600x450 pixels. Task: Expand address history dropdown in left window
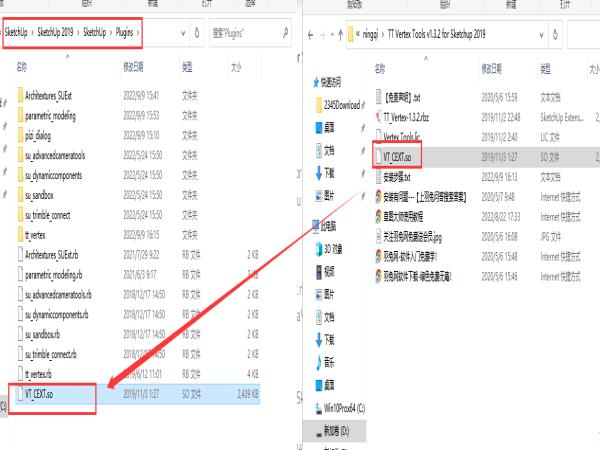183,33
